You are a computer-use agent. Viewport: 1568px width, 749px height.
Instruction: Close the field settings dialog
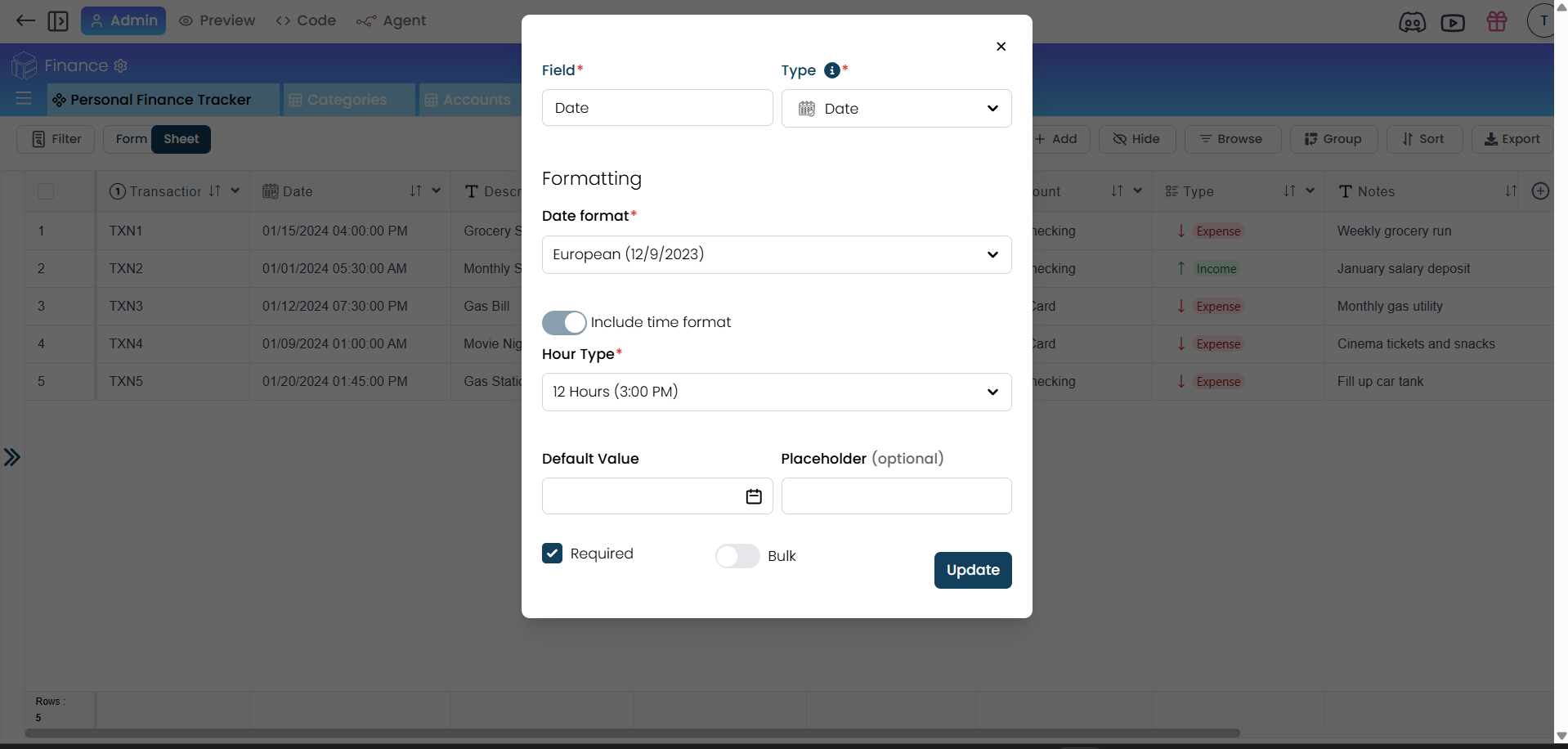click(x=1001, y=47)
